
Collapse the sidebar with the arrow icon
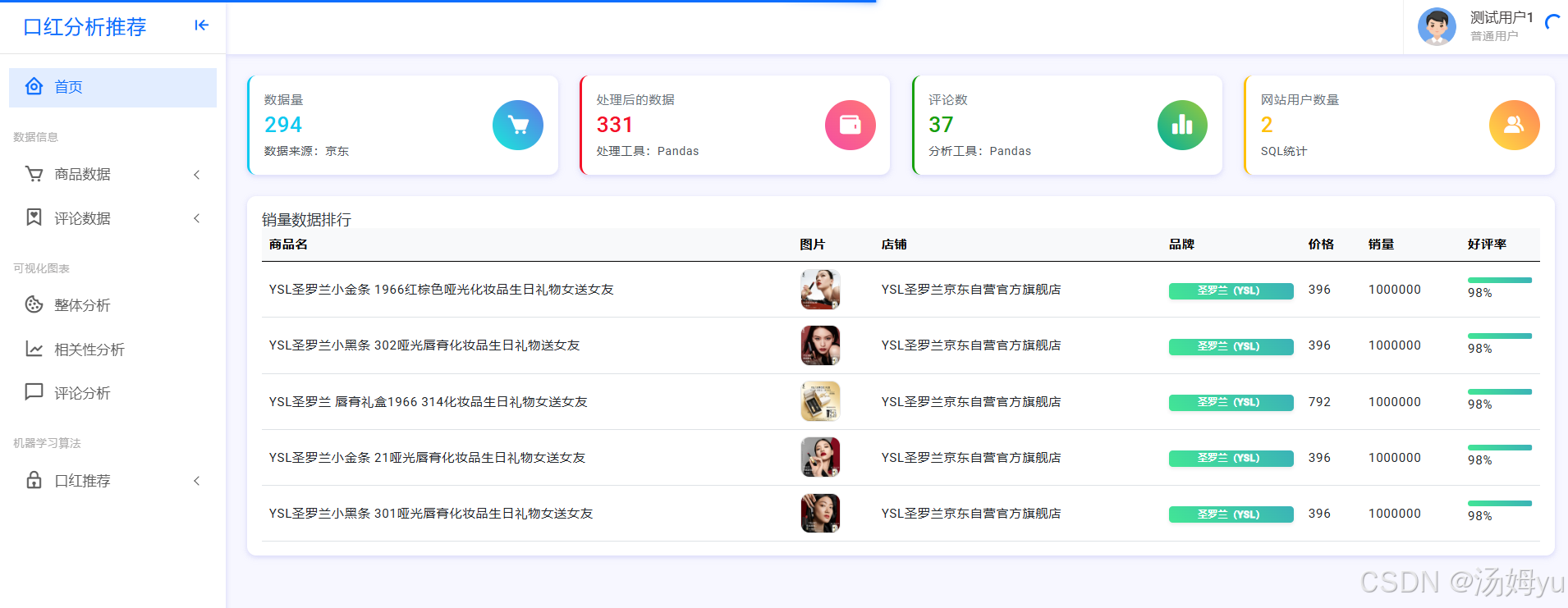pyautogui.click(x=201, y=25)
